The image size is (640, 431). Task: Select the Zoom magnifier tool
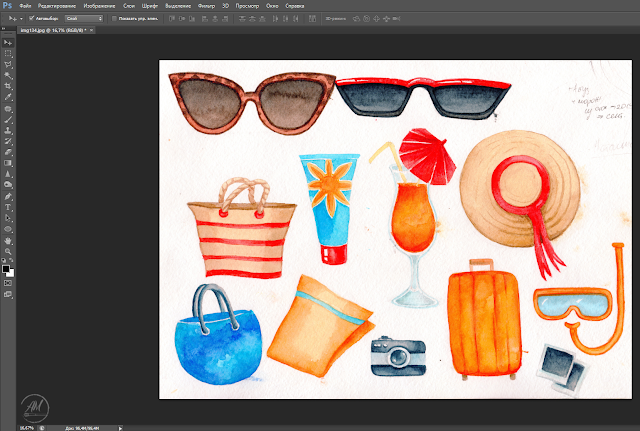pyautogui.click(x=8, y=250)
